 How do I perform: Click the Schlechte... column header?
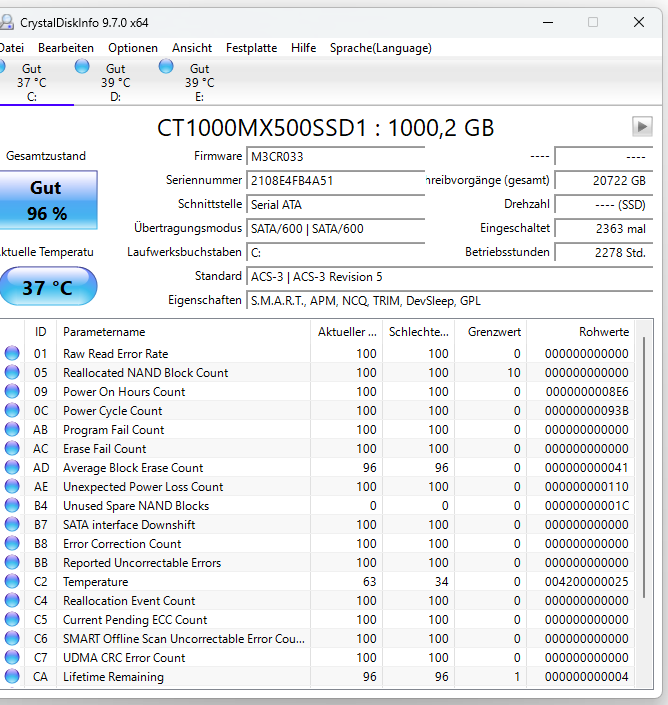[419, 332]
